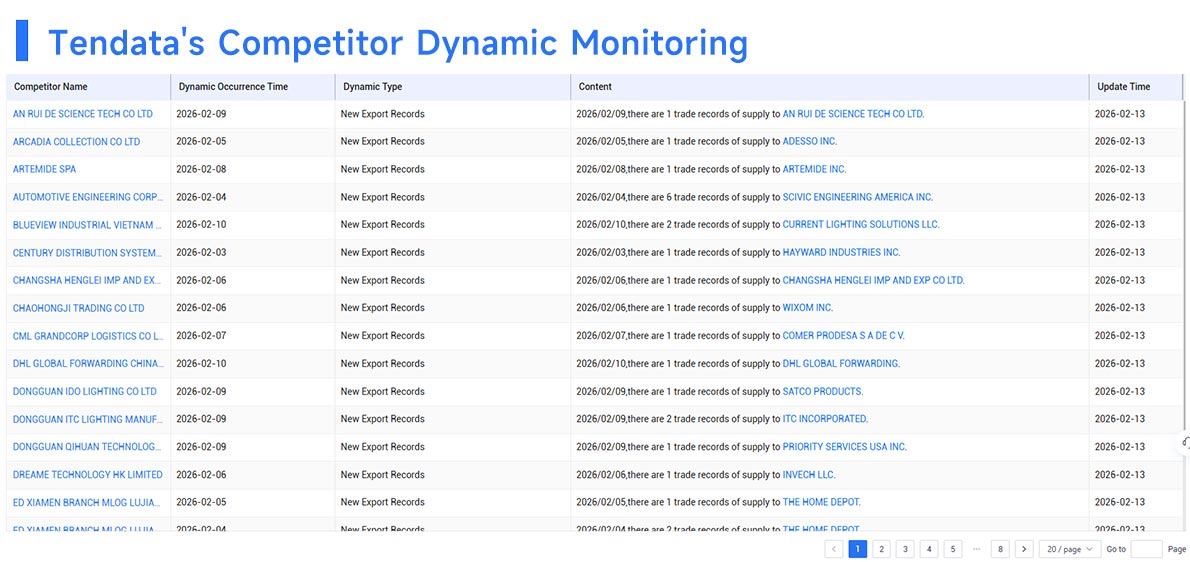The image size is (1190, 562).
Task: Open page 3 of results
Action: [905, 548]
